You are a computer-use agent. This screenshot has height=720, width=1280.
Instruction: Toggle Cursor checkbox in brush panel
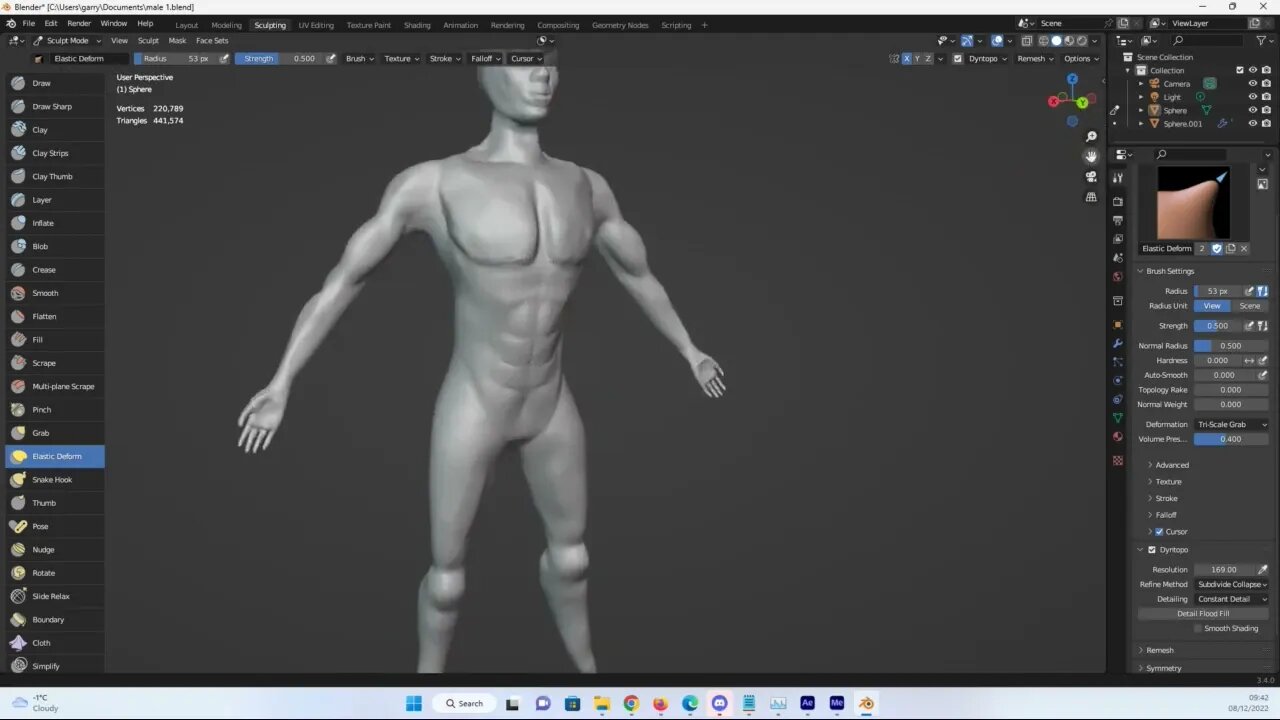(1159, 531)
